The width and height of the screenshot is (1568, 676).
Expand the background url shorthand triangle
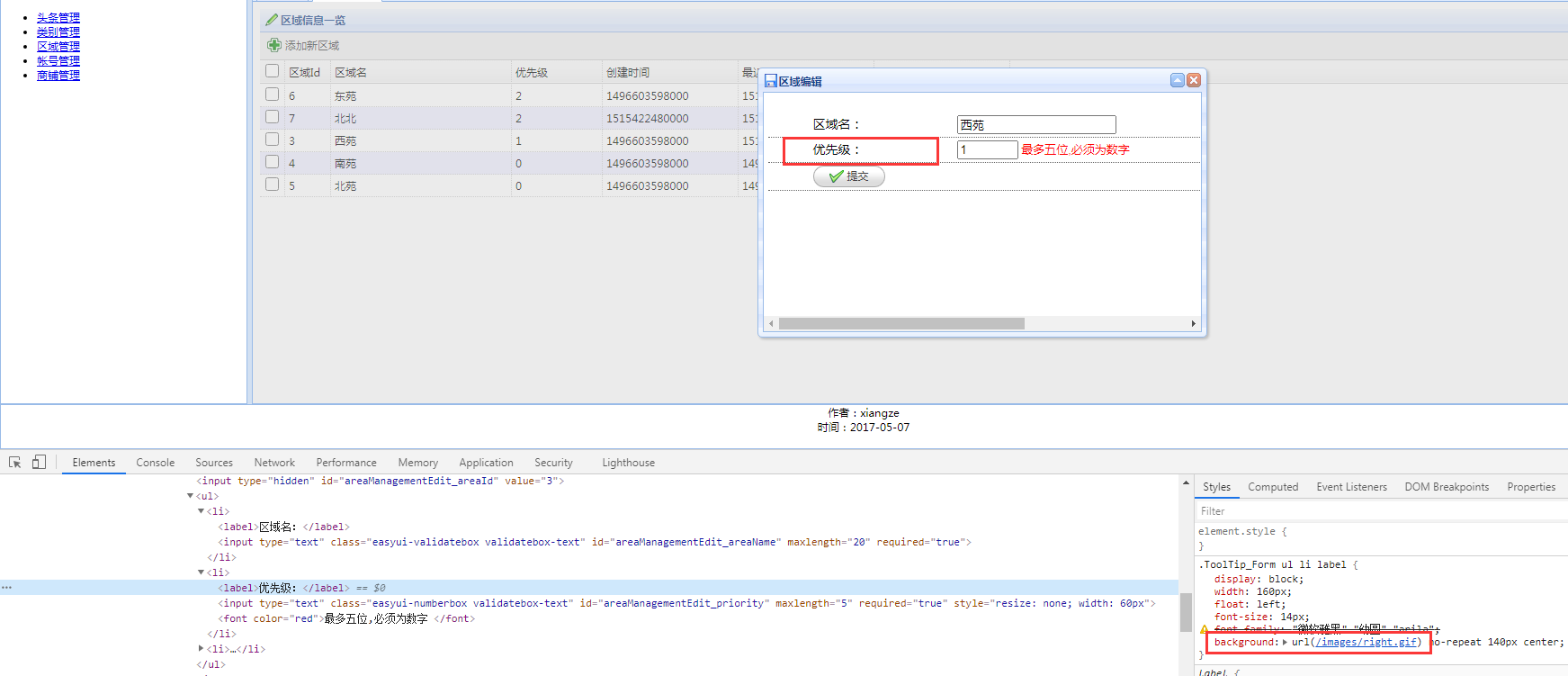1285,643
